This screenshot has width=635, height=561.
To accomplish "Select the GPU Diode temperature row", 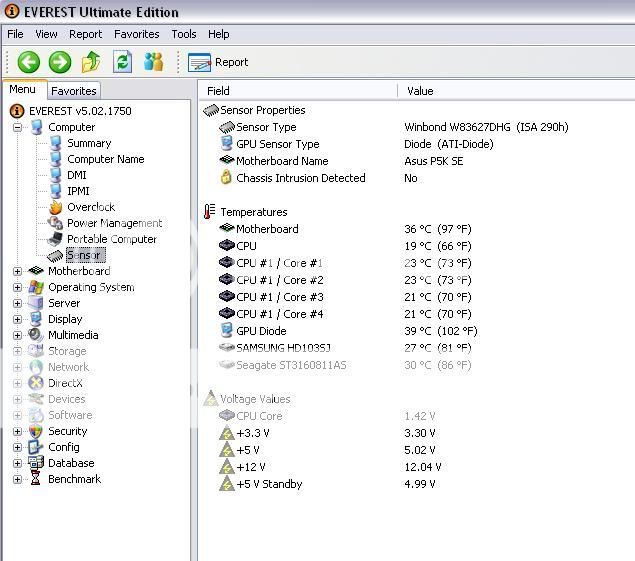I will coord(261,331).
